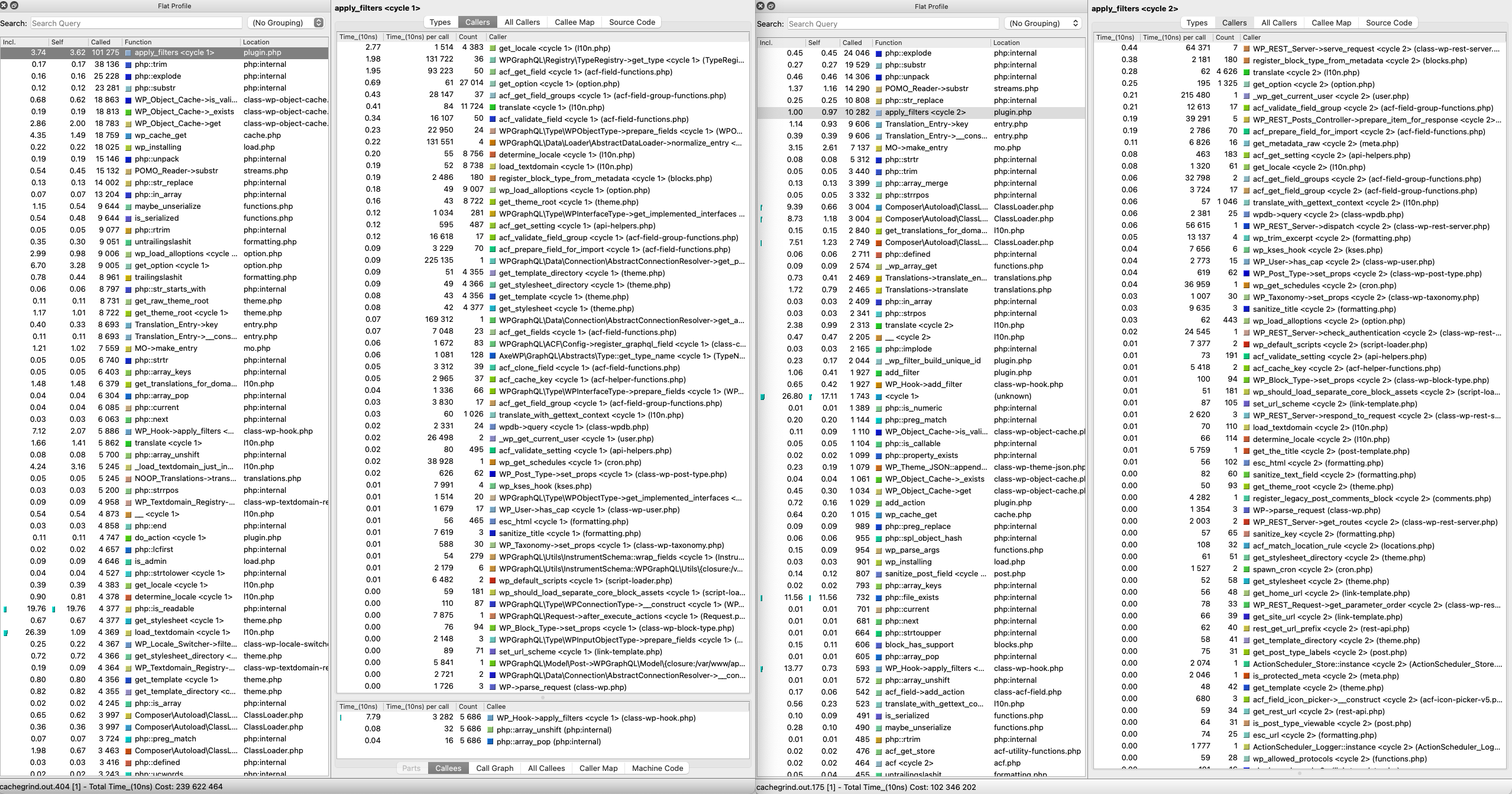The height and width of the screenshot is (794, 1512).
Task: Float the Flat Profile dock of cachegrind.out.175
Action: (771, 6)
